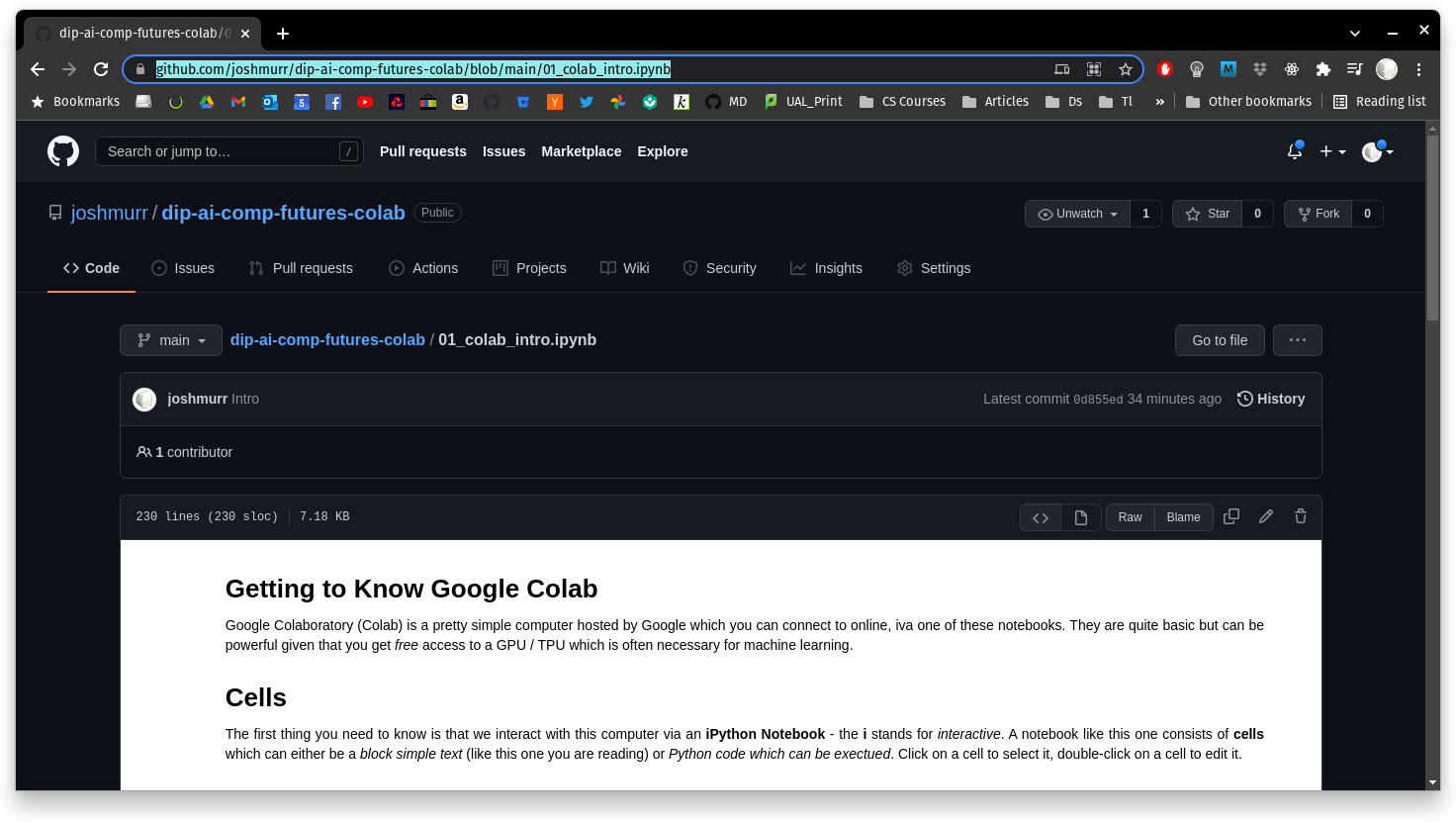Open the Facebook bookmark icon
Screen dimensions: 1456x822
tap(333, 101)
